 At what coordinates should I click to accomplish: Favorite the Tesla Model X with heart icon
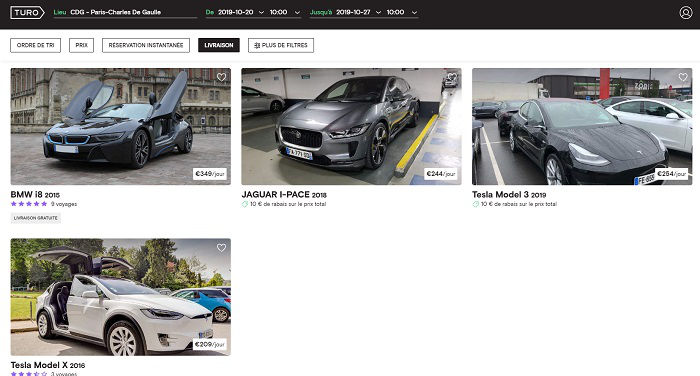(x=221, y=248)
